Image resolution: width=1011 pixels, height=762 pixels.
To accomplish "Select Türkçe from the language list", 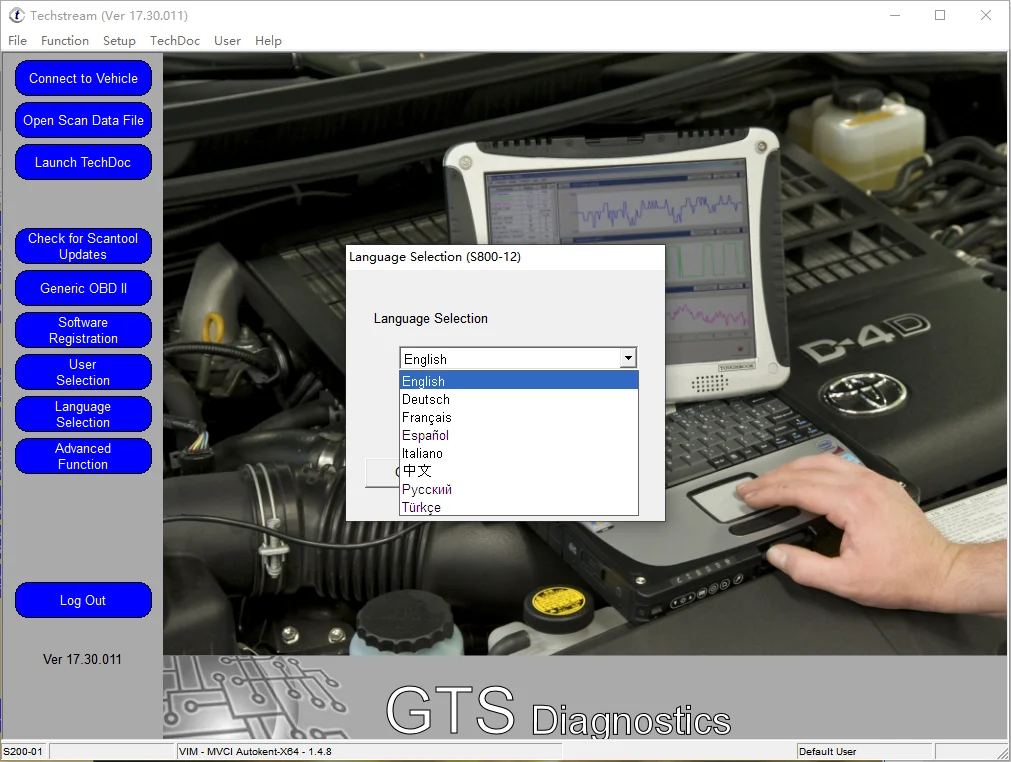I will [518, 507].
